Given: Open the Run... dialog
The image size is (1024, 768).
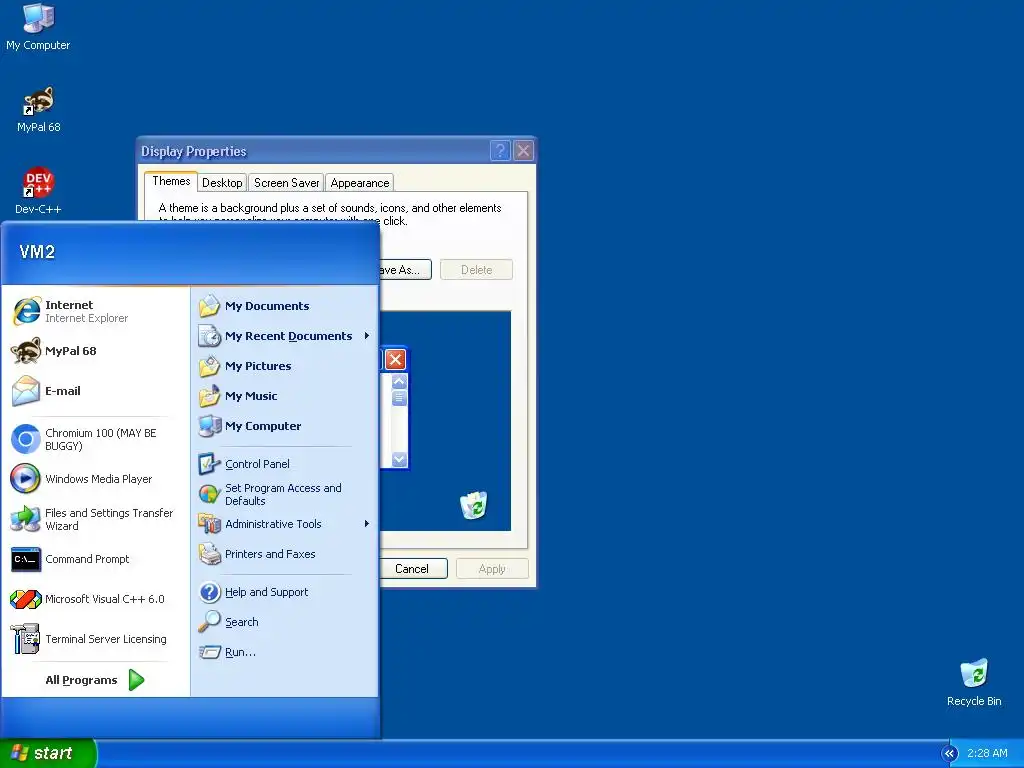Looking at the screenshot, I should point(285,652).
